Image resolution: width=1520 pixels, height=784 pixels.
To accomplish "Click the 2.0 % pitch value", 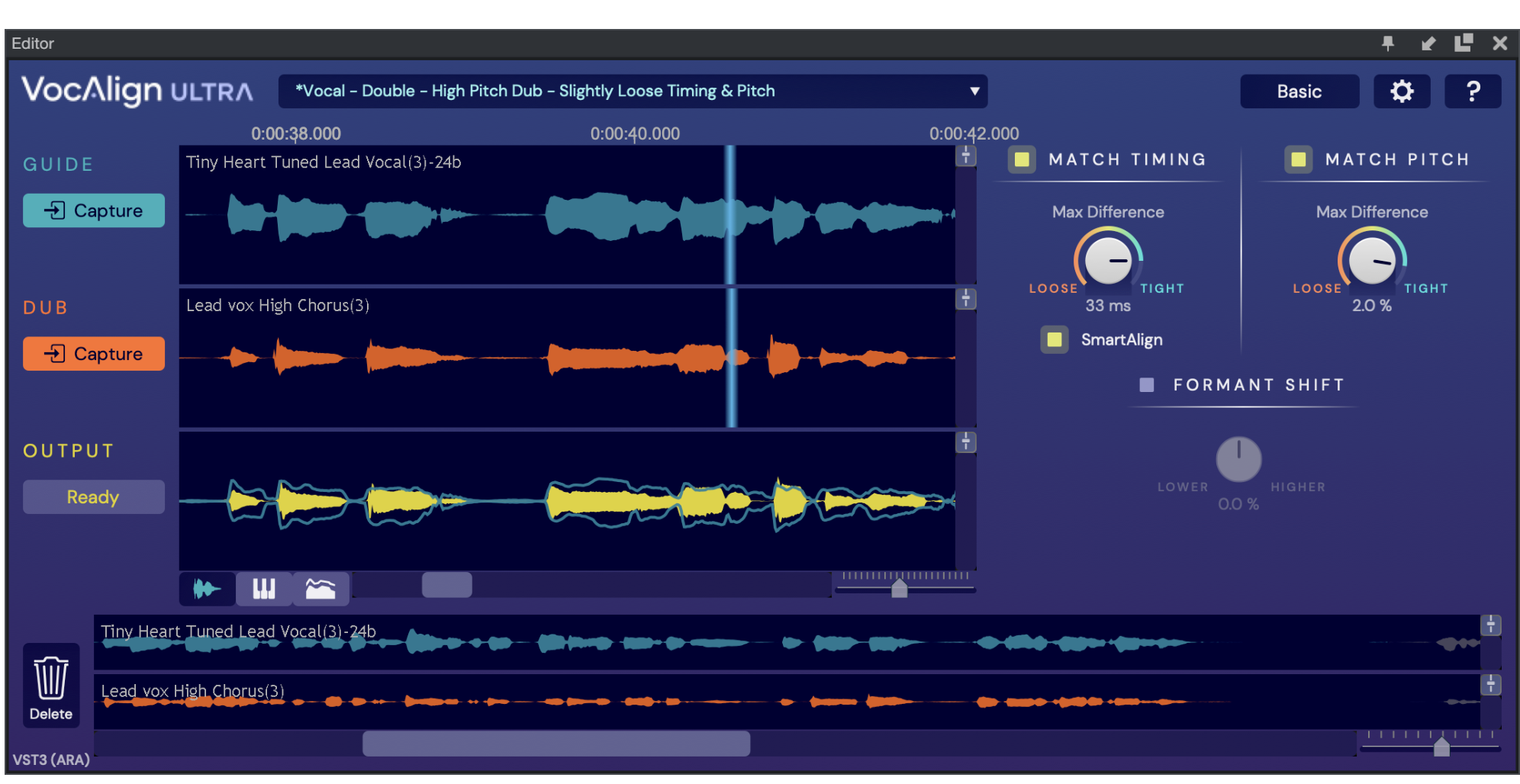I will [x=1372, y=306].
